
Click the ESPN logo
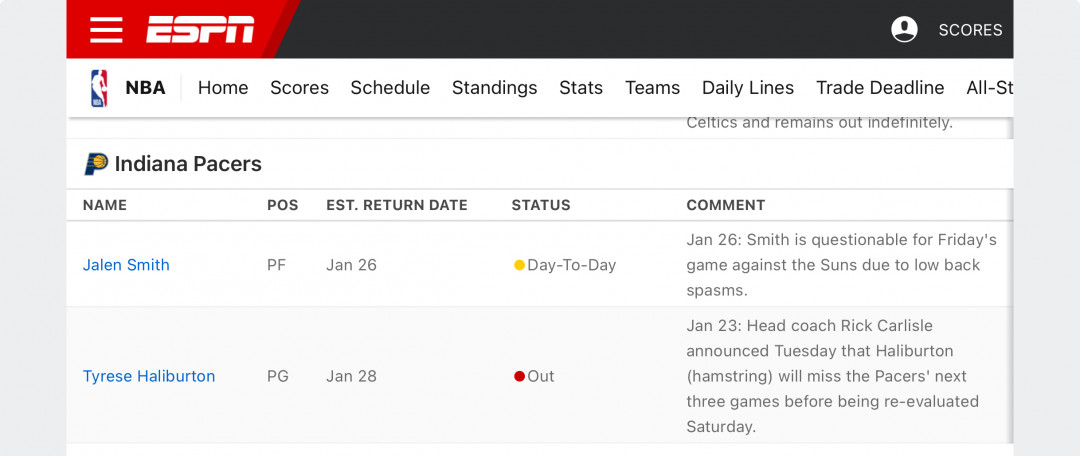pos(200,30)
